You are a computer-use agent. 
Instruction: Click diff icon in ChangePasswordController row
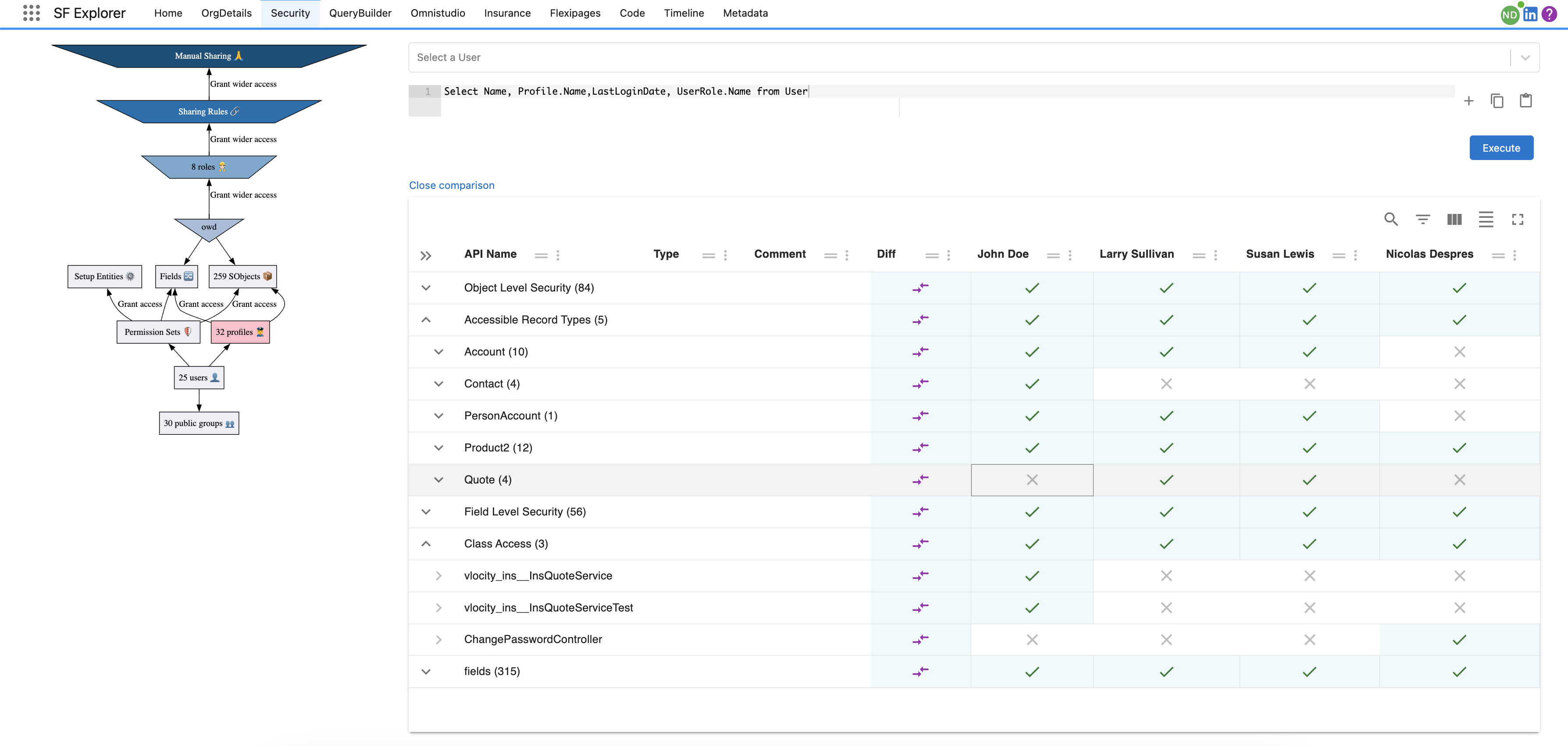920,639
